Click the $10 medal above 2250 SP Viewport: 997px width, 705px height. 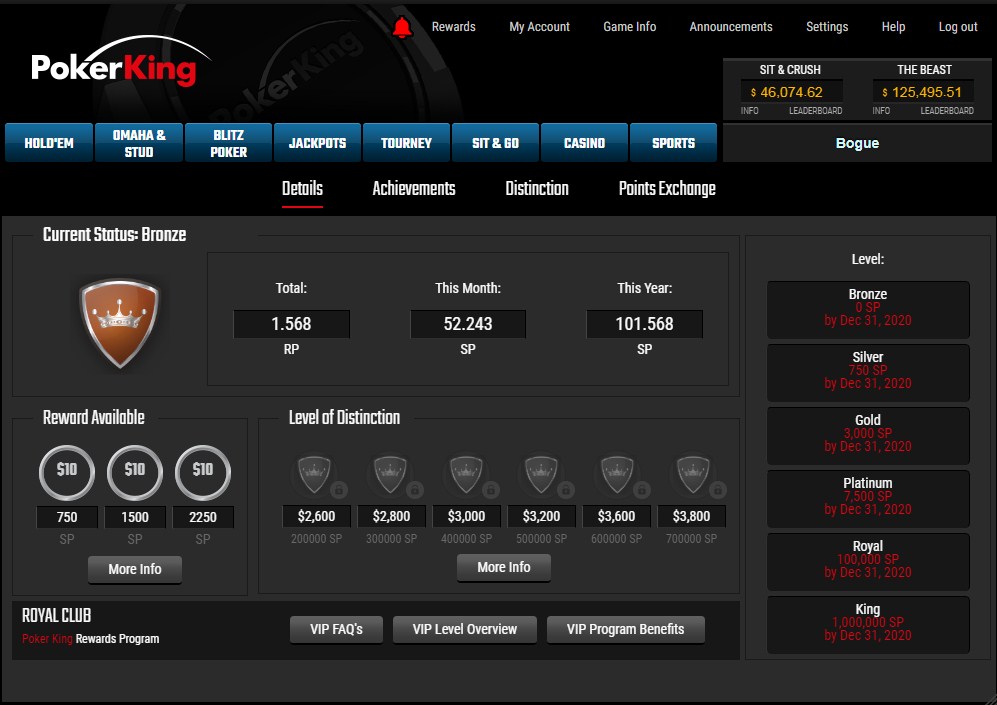point(203,473)
